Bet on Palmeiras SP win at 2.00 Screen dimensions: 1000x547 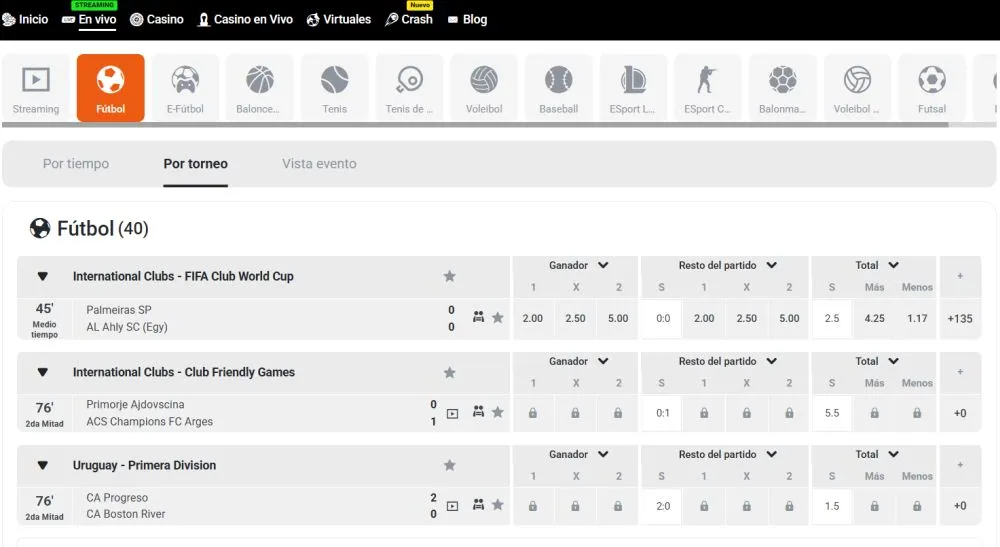click(533, 319)
